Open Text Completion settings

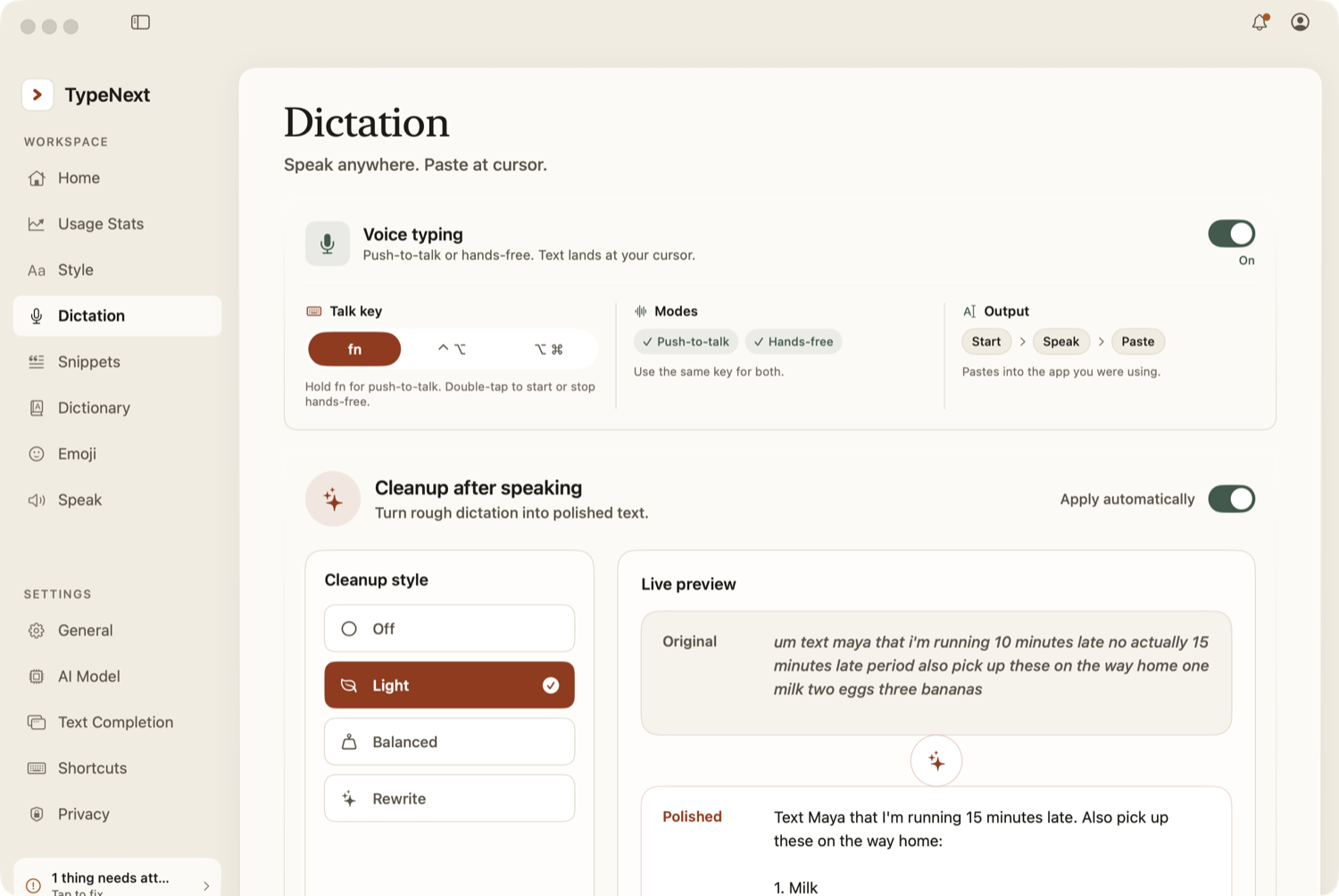[117, 722]
